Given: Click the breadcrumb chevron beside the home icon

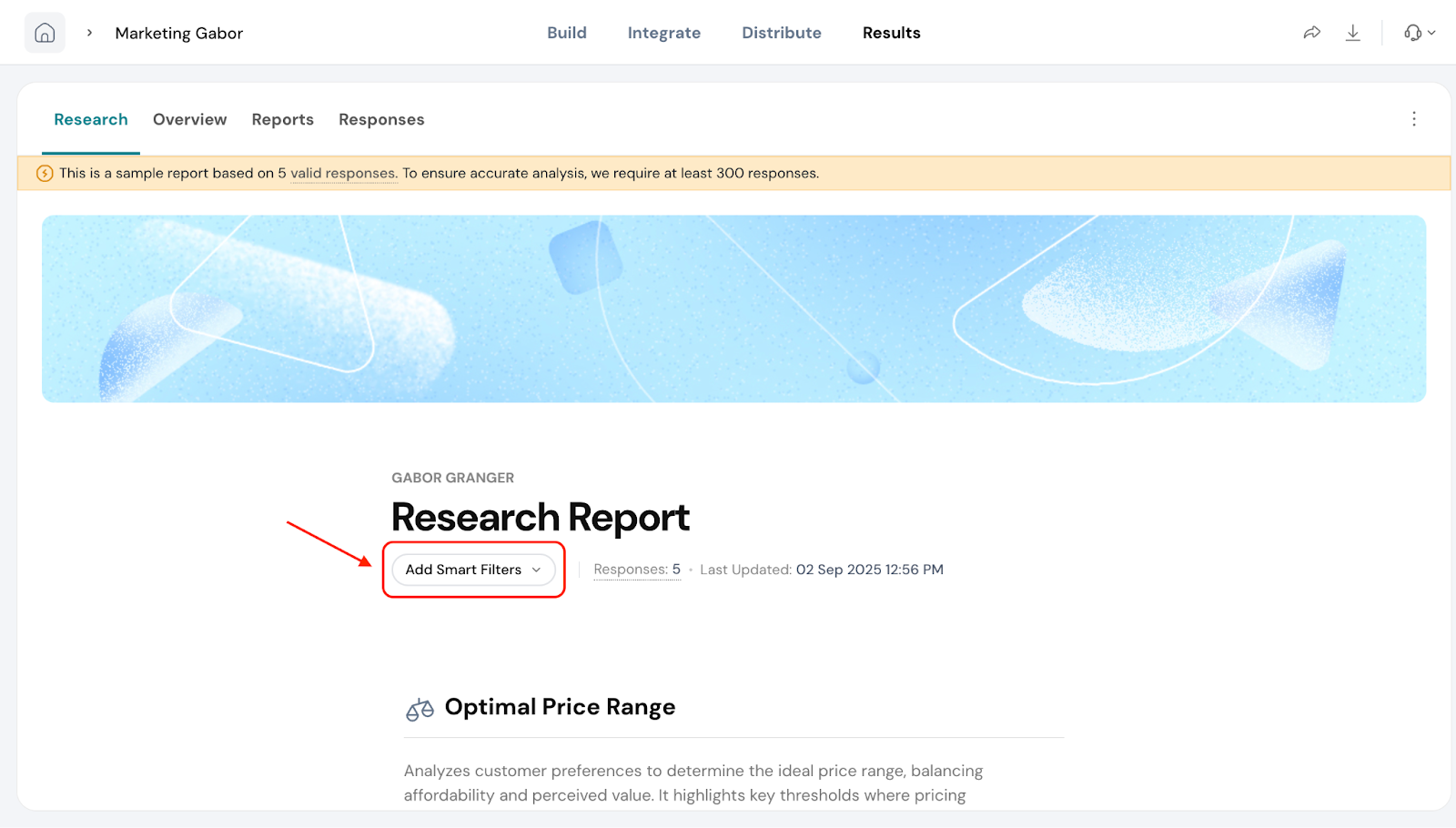Looking at the screenshot, I should coord(89,33).
